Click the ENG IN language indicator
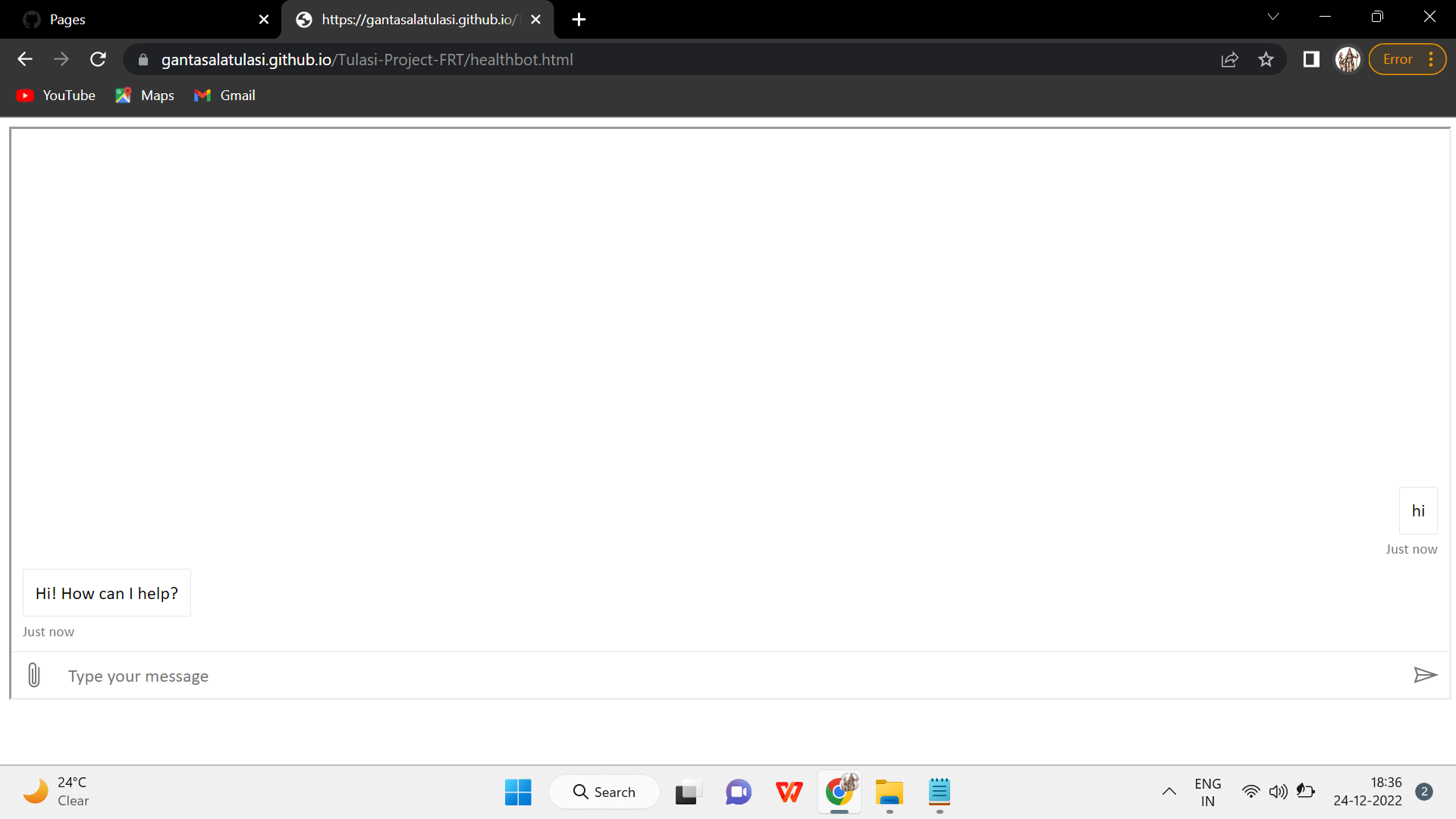The width and height of the screenshot is (1456, 819). click(1208, 792)
